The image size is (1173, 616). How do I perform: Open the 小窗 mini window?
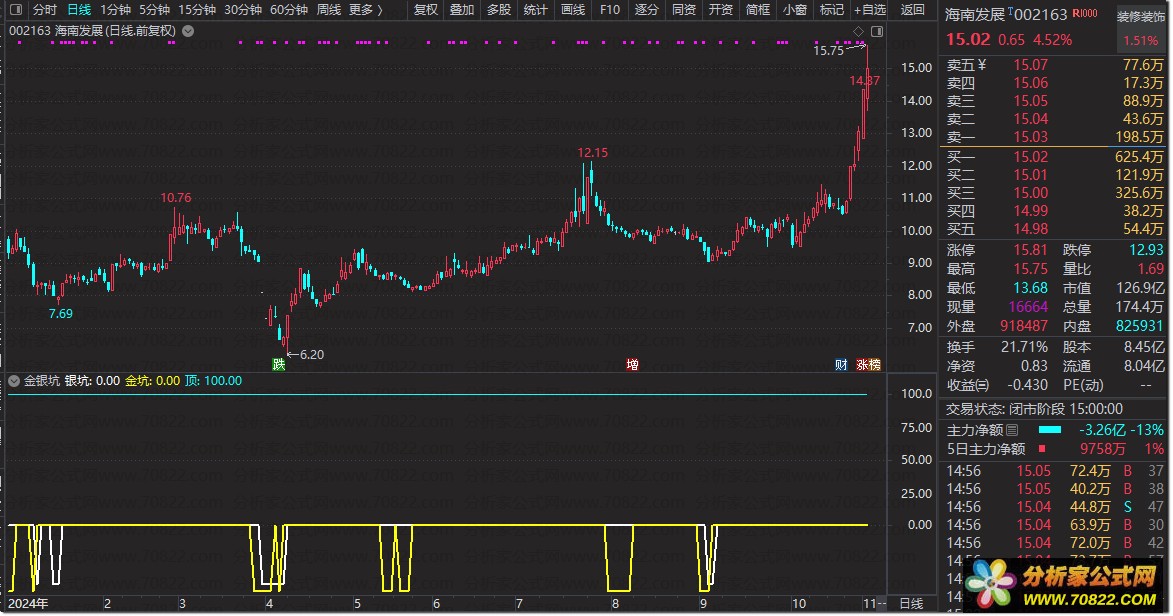[x=794, y=10]
